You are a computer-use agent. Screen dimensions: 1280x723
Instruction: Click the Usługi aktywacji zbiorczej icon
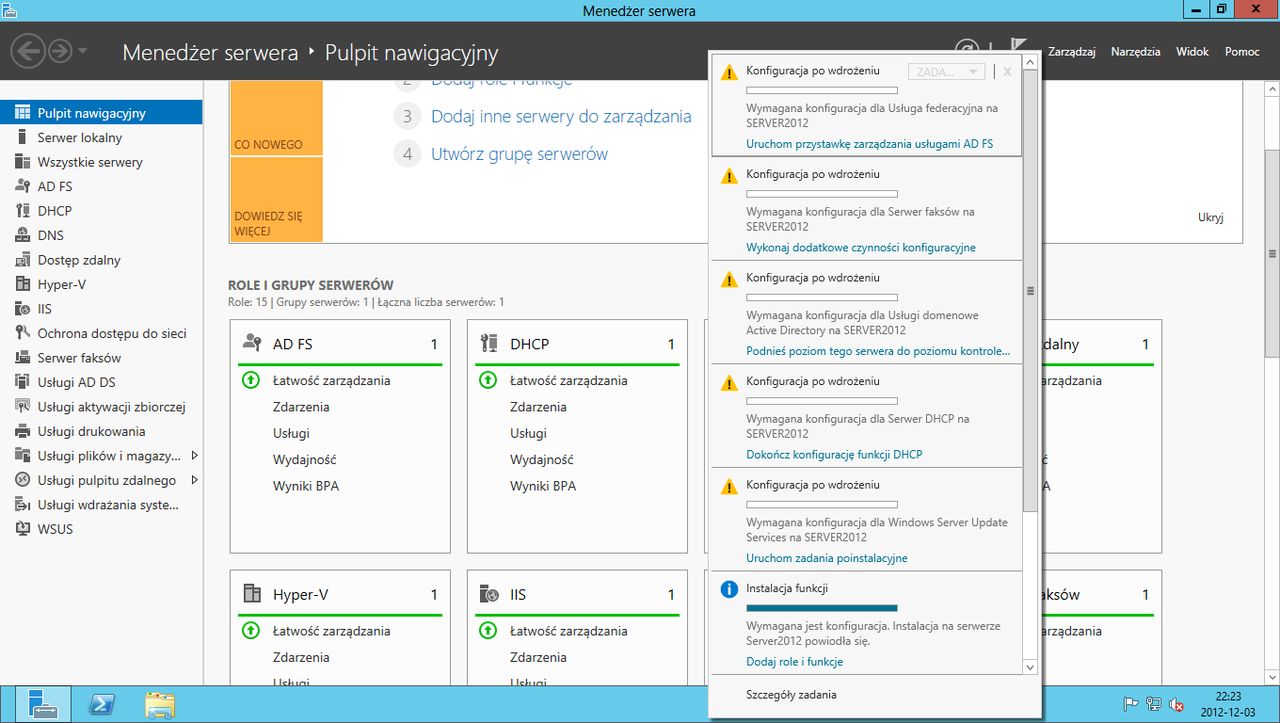pyautogui.click(x=22, y=407)
